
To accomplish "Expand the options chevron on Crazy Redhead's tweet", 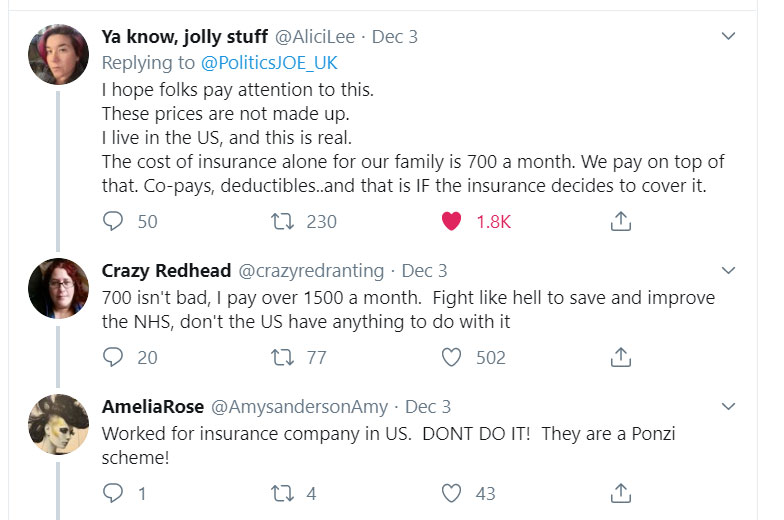I will 729,271.
